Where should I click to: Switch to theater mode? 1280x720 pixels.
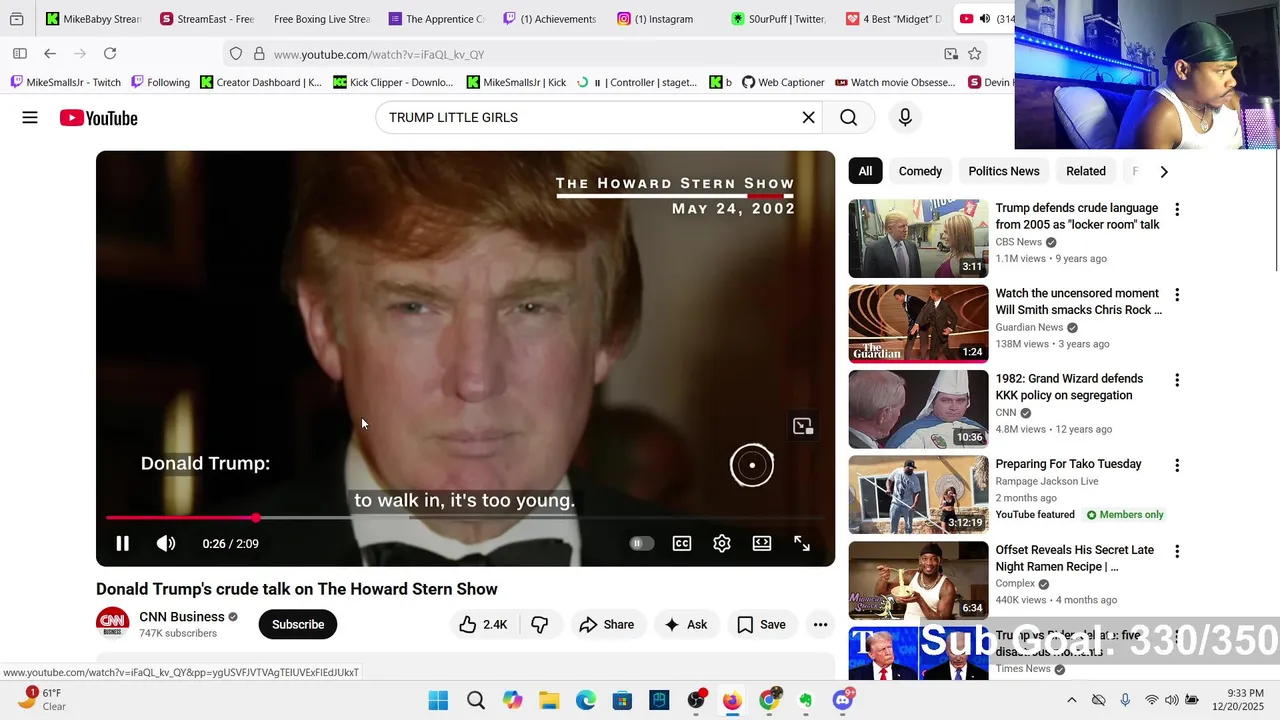tap(762, 543)
